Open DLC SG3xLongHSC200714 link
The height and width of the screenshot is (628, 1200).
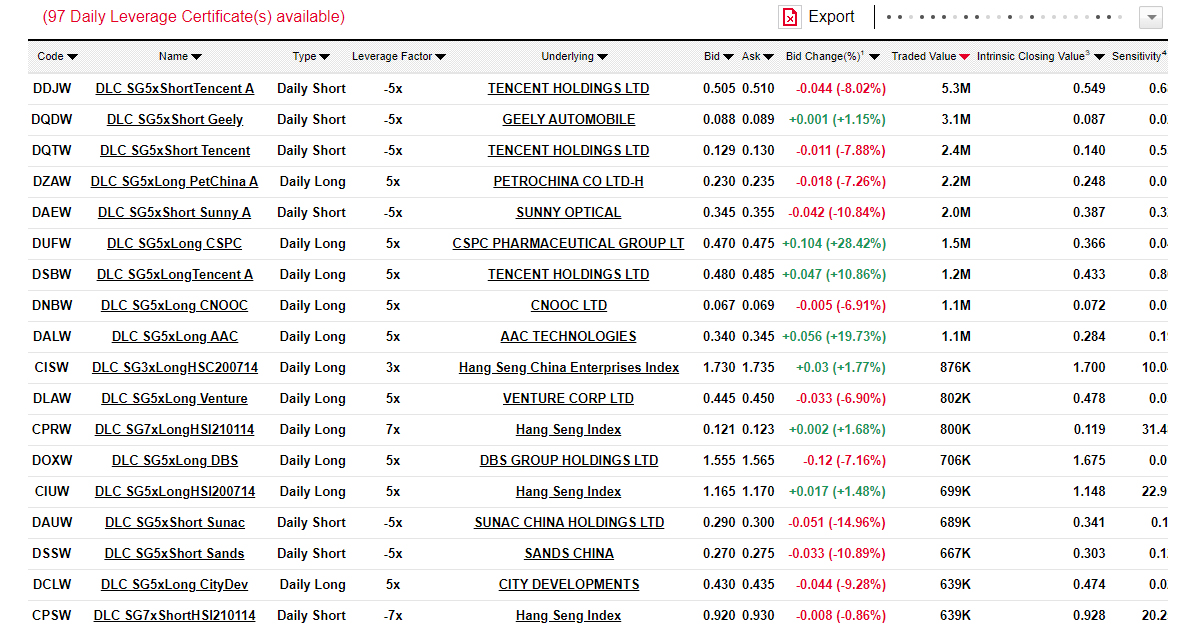pos(175,368)
